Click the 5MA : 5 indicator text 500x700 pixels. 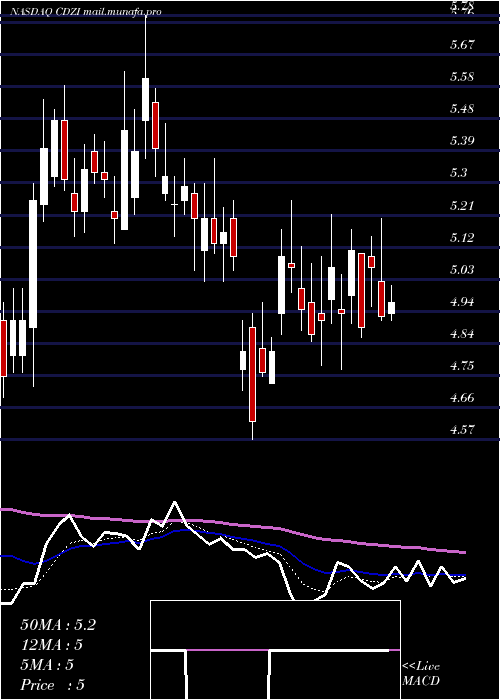click(47, 665)
